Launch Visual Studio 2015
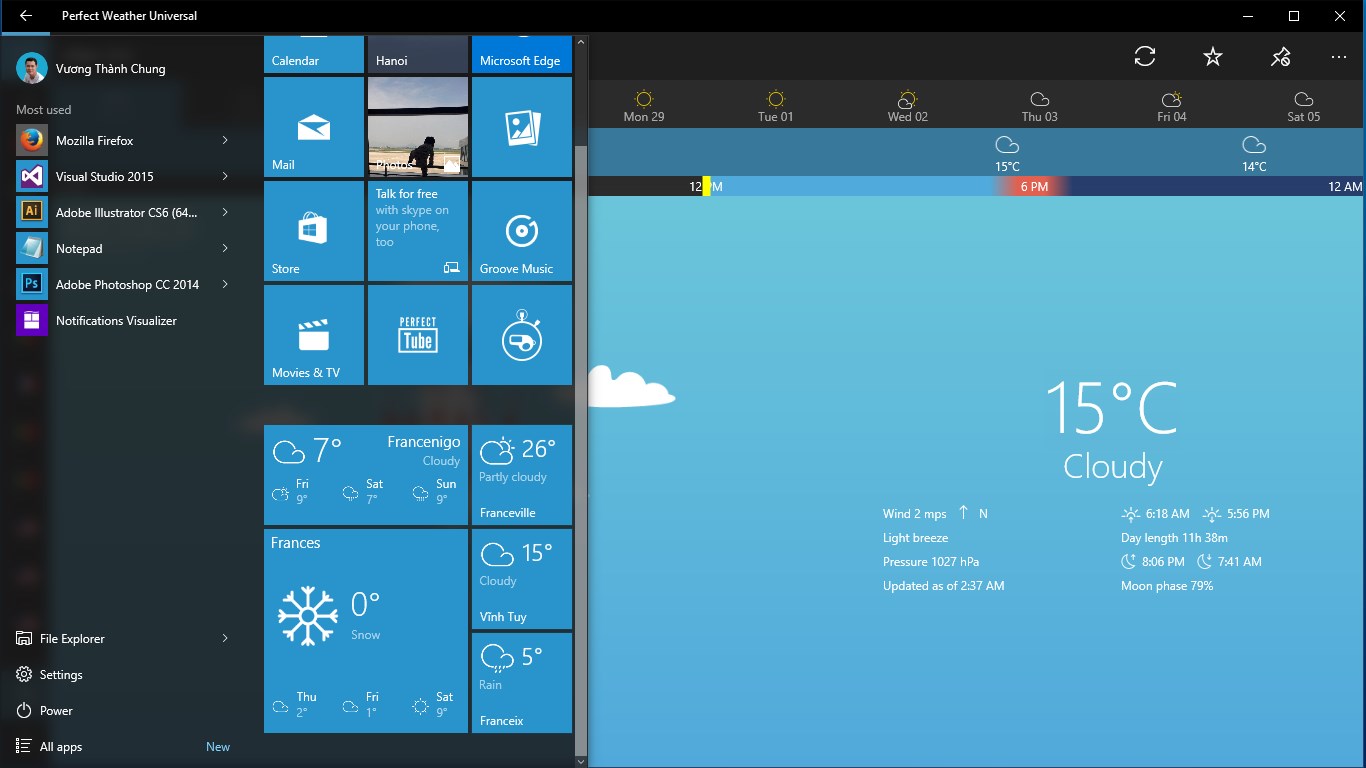The height and width of the screenshot is (768, 1366). tap(124, 176)
